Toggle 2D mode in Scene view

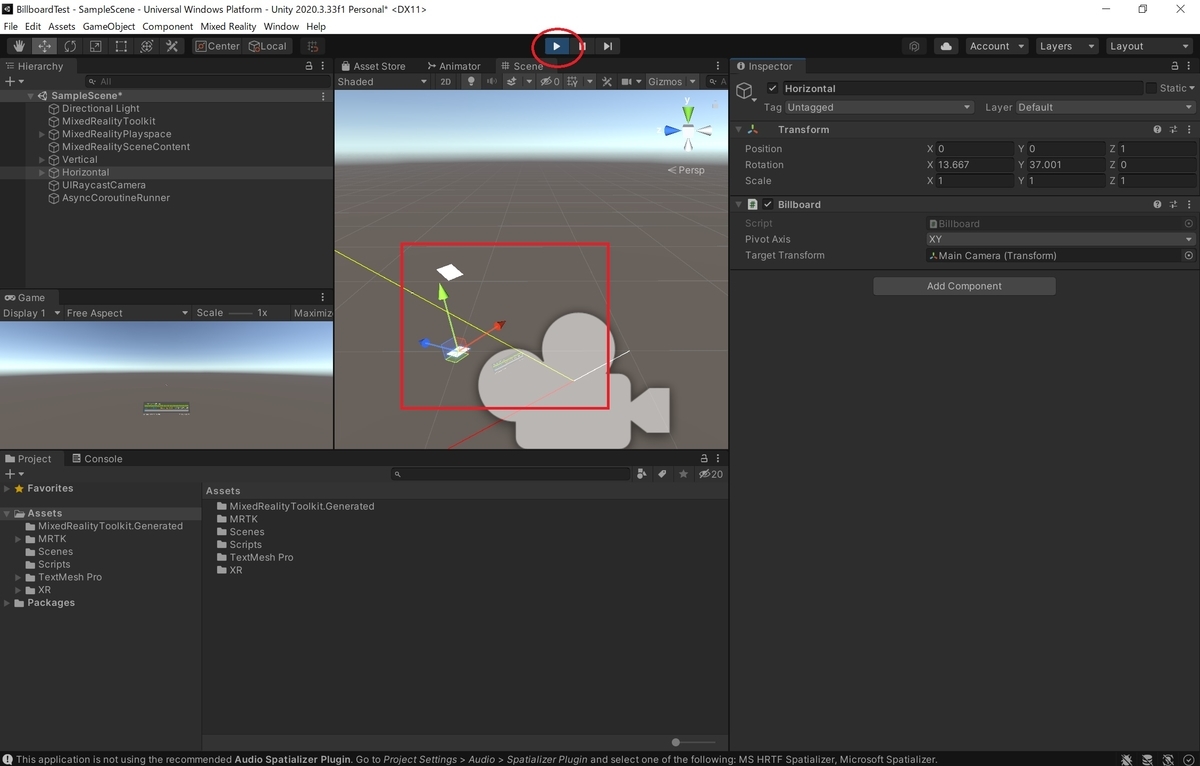tap(446, 82)
